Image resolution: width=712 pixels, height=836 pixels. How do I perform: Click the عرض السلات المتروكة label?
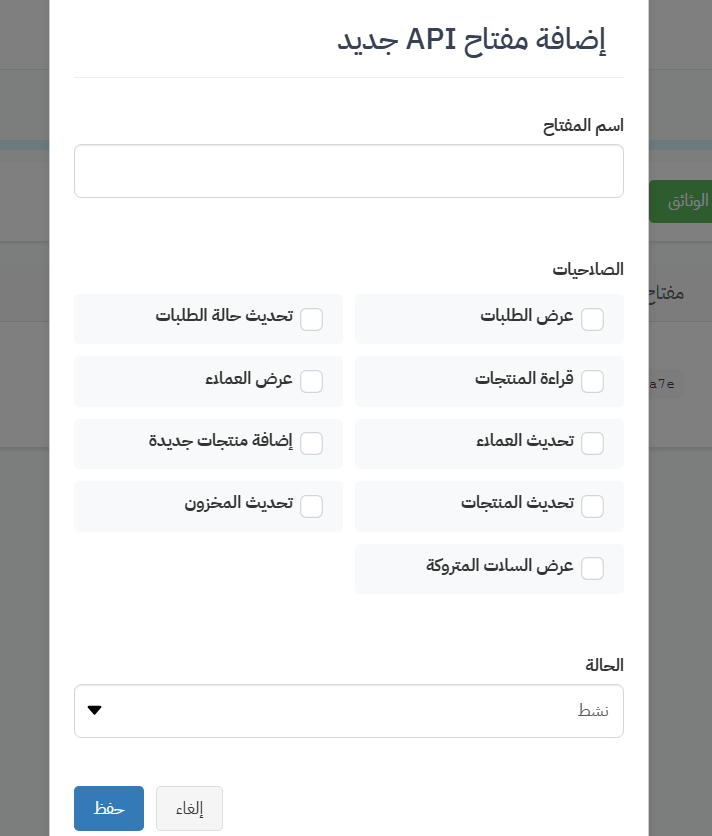[x=500, y=565]
